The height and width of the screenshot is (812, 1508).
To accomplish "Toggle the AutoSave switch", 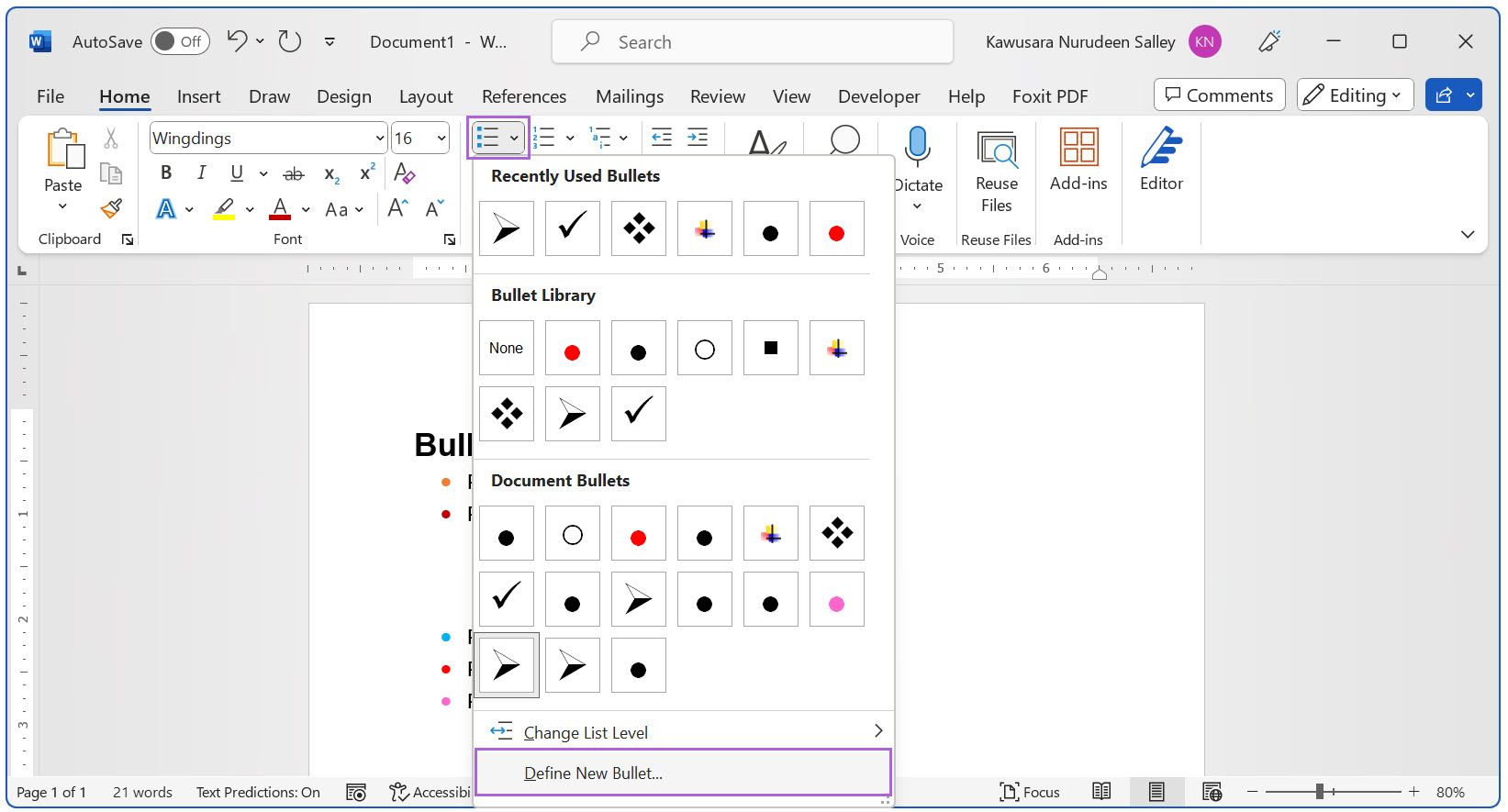I will coord(180,41).
